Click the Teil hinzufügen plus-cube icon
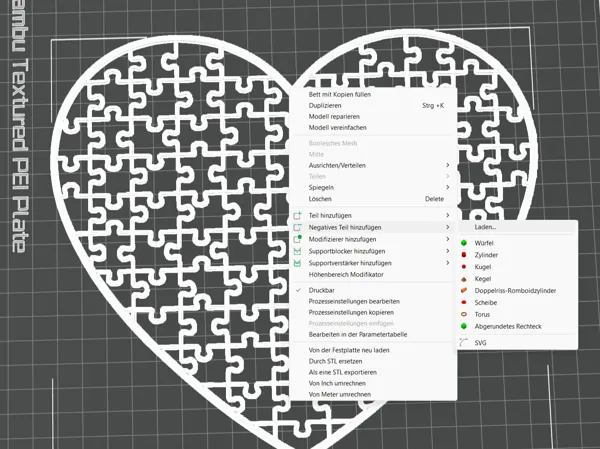600x449 pixels. (x=297, y=216)
